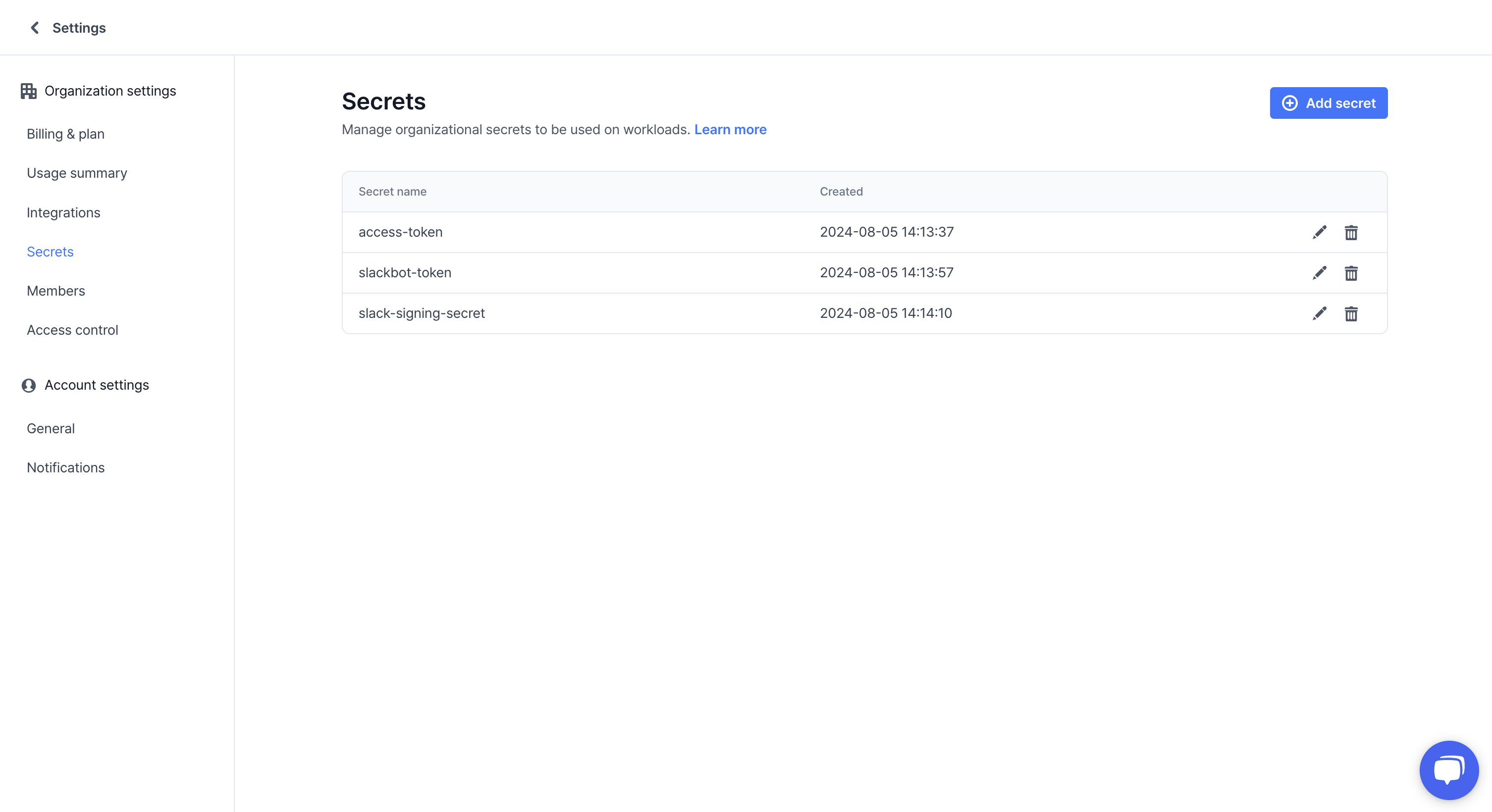
Task: Edit the slack-signing-secret entry
Action: 1320,313
